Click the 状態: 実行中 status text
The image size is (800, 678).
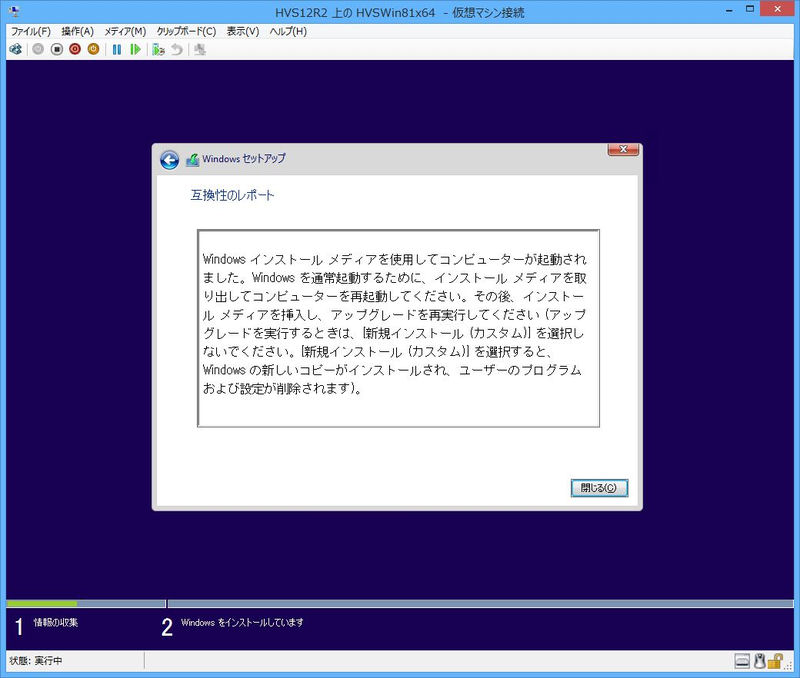coord(36,661)
